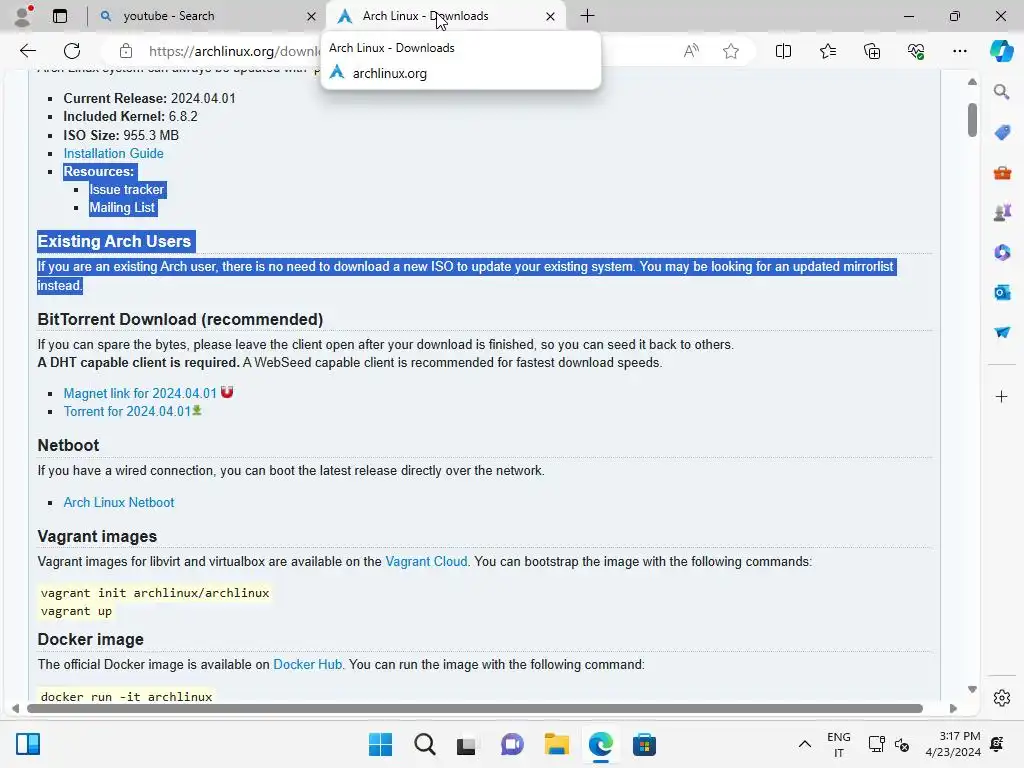The height and width of the screenshot is (768, 1024).
Task: Open sidebar settings gear icon
Action: [1002, 698]
